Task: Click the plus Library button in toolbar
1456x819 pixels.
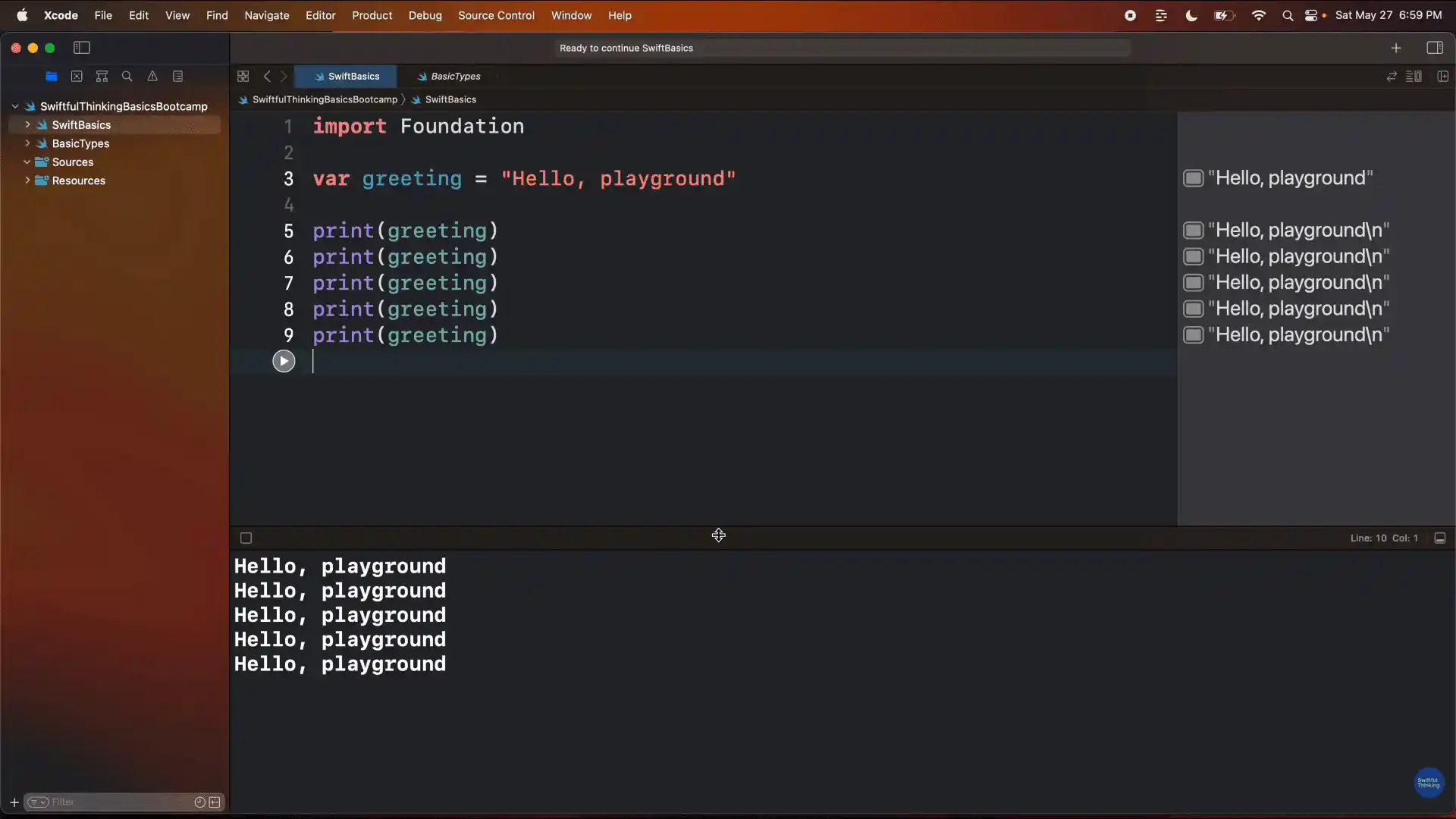Action: [1396, 48]
